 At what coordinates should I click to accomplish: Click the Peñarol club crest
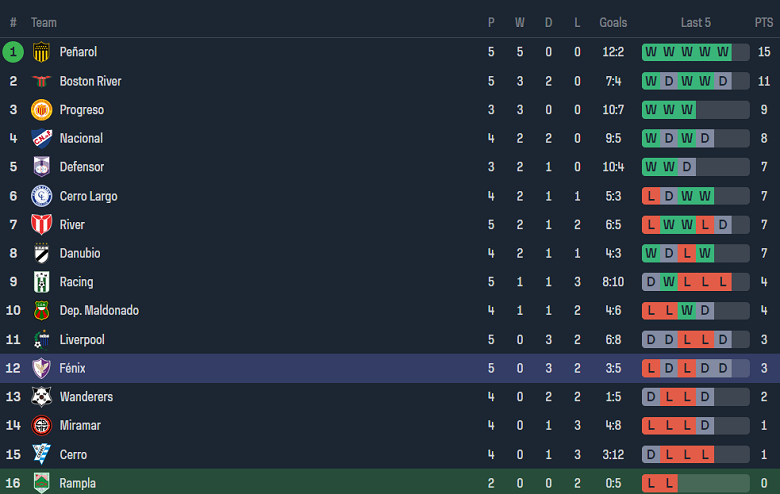[41, 52]
